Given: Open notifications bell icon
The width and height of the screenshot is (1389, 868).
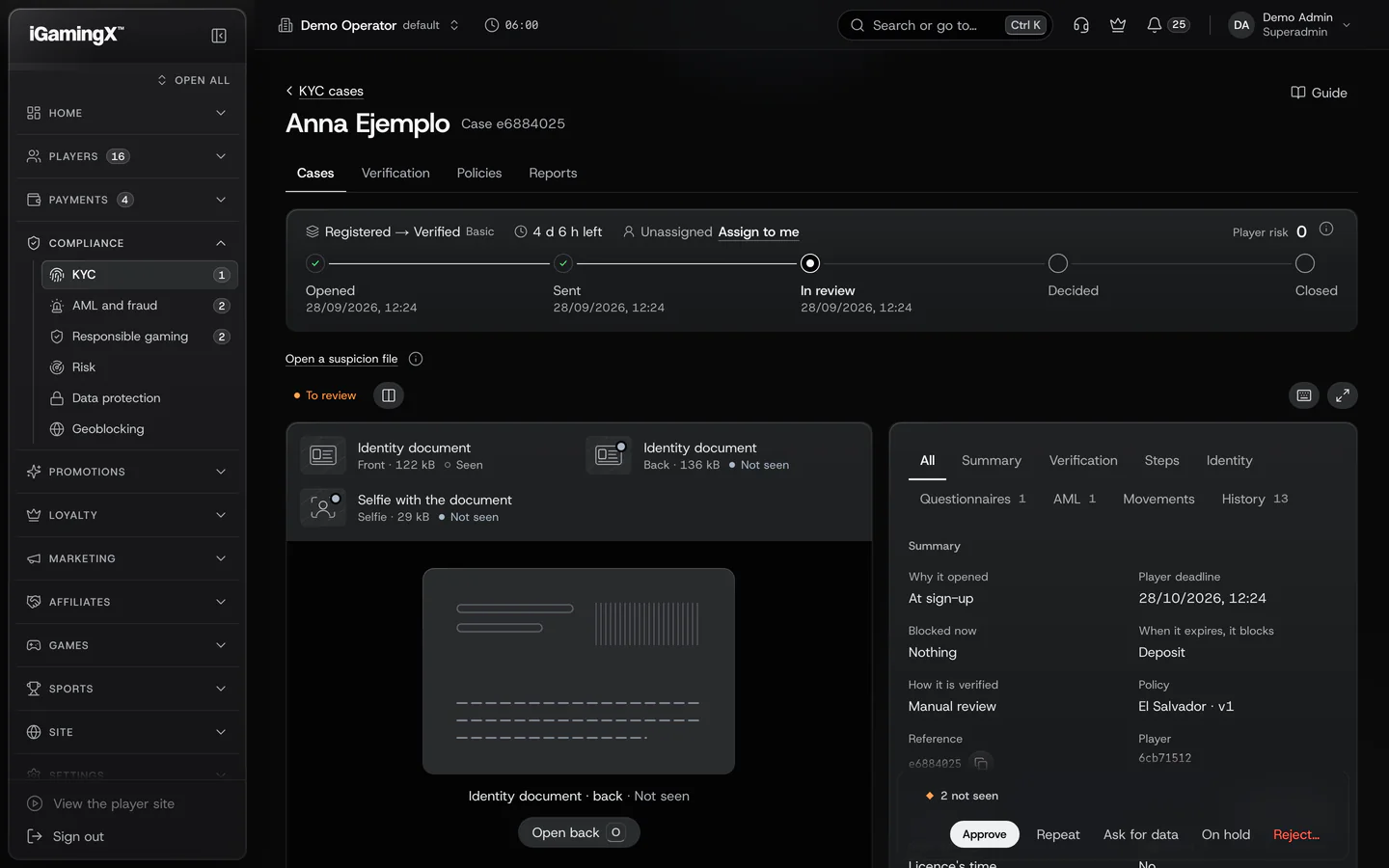Looking at the screenshot, I should click(x=1154, y=25).
